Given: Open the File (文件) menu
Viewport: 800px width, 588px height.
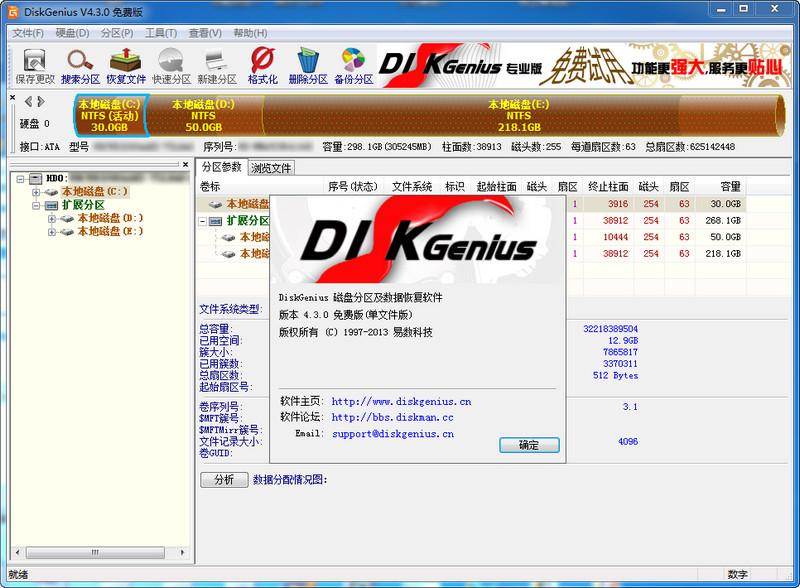Looking at the screenshot, I should point(28,33).
